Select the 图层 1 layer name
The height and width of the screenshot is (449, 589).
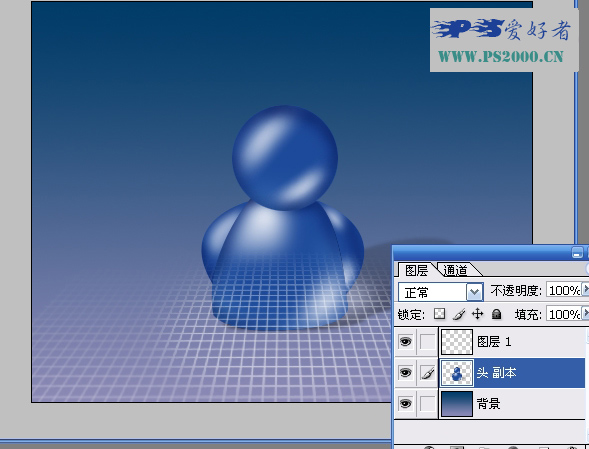(494, 342)
